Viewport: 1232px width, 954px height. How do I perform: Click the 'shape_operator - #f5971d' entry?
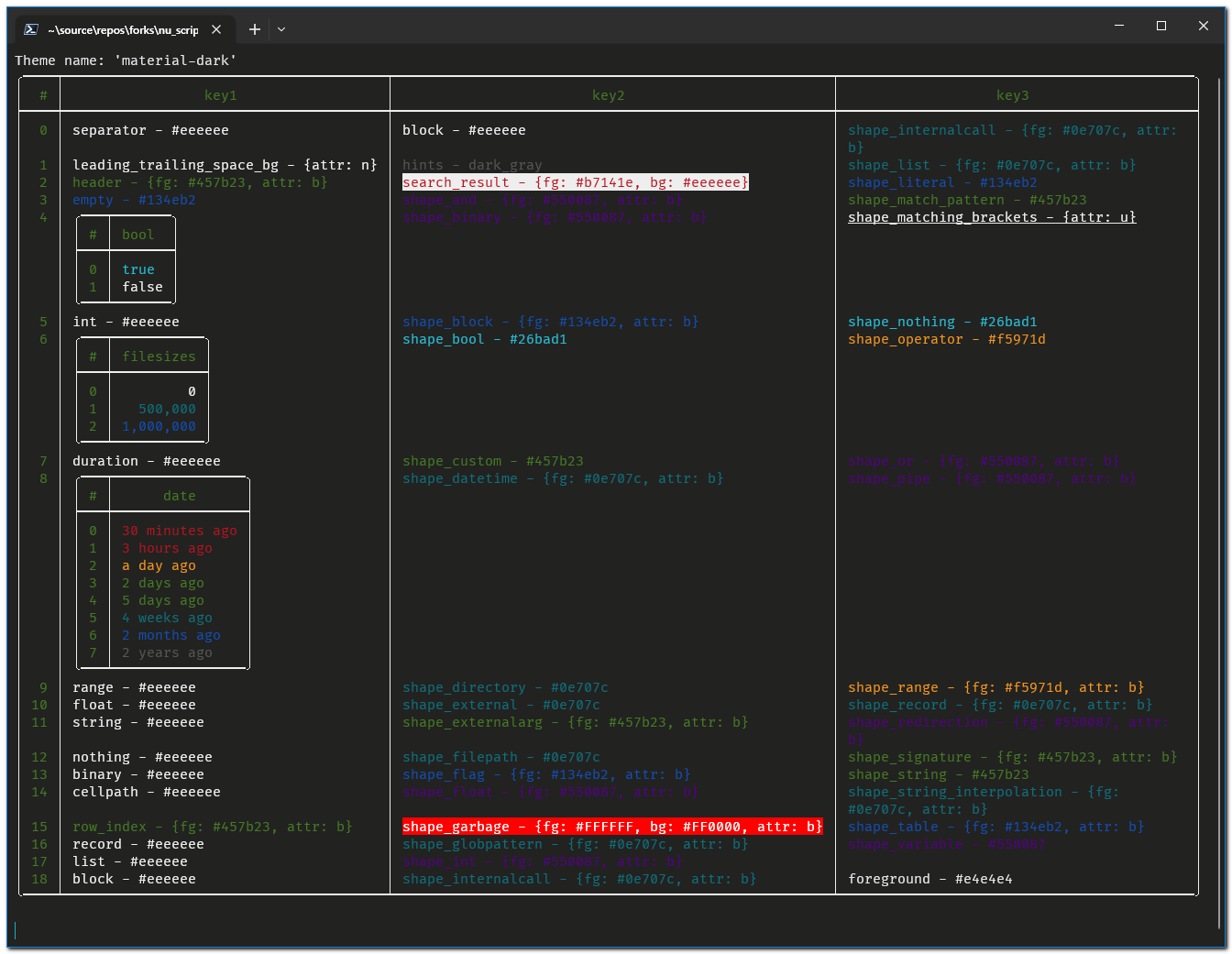[947, 339]
